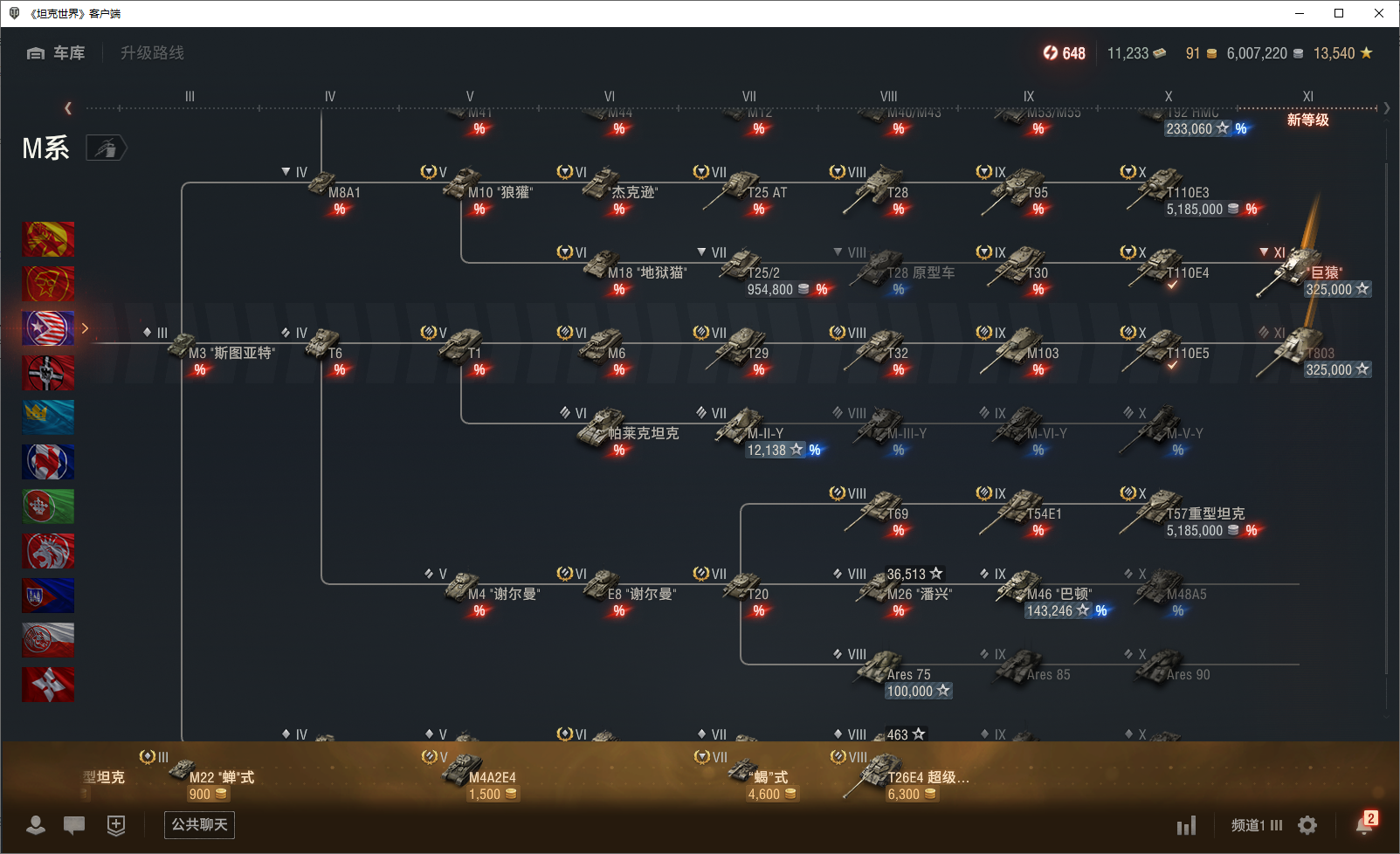Click the 648 red counter in header
Image resolution: width=1400 pixels, height=854 pixels.
tap(1064, 53)
